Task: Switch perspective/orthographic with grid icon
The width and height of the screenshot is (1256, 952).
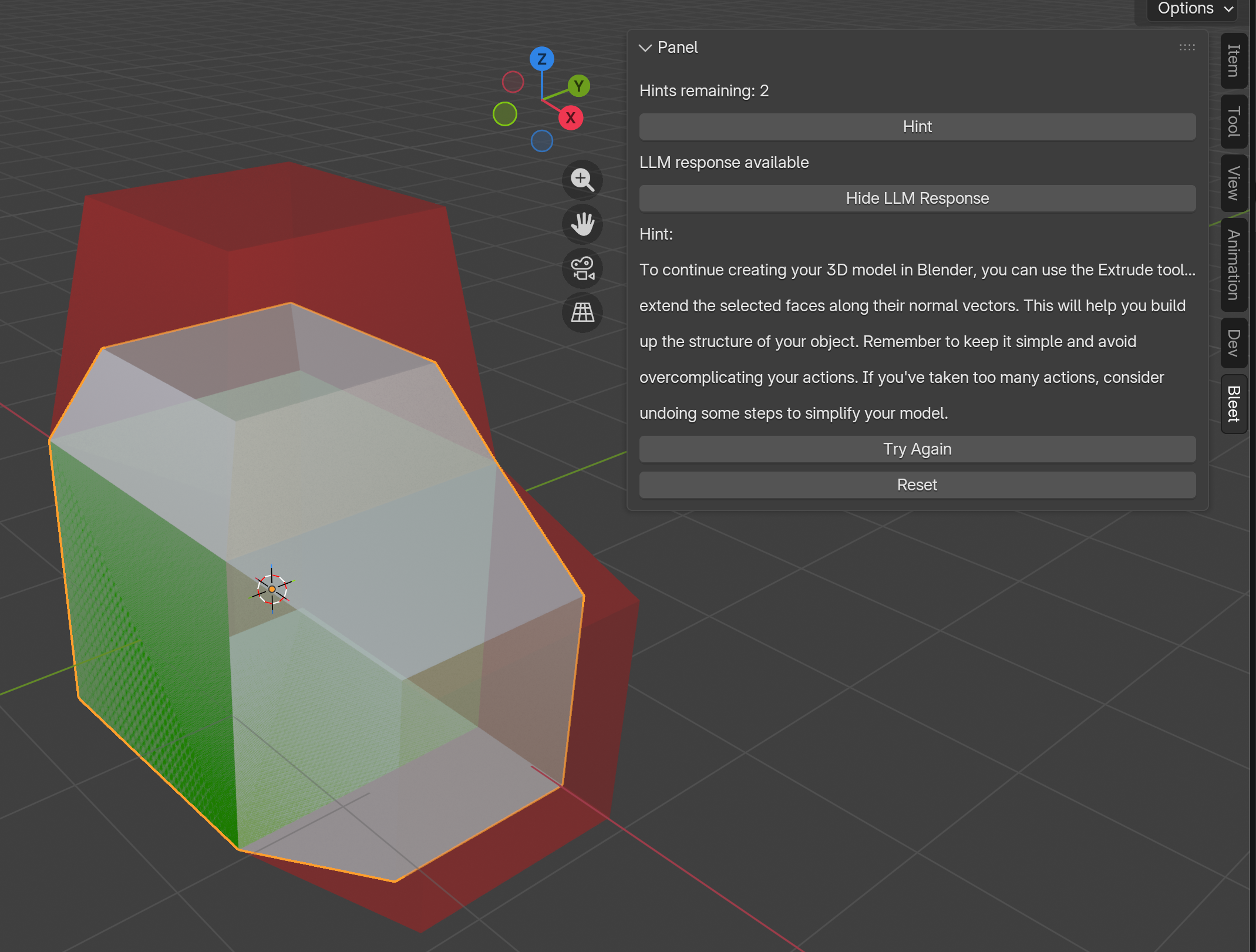Action: coord(582,312)
